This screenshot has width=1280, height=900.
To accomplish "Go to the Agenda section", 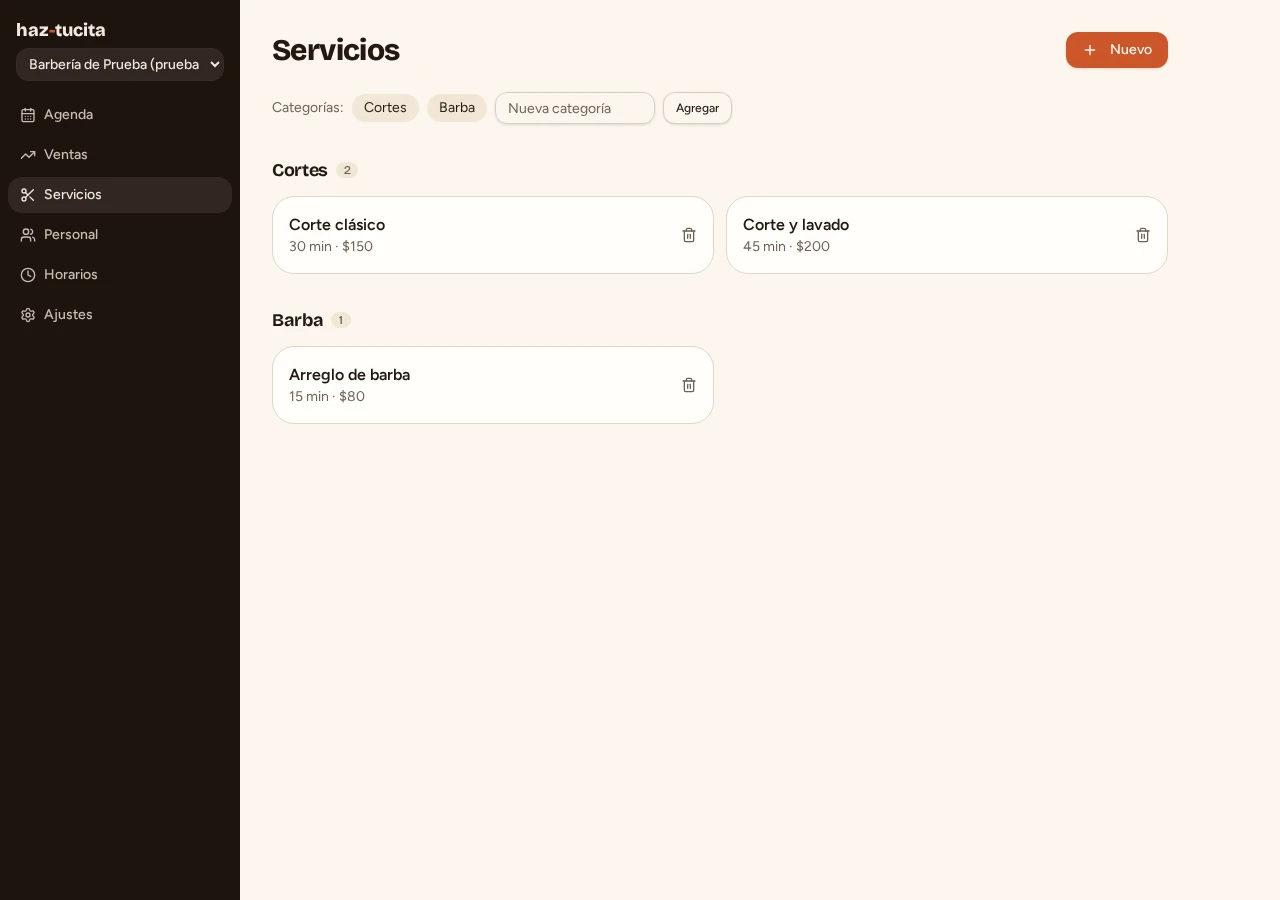I will point(120,115).
